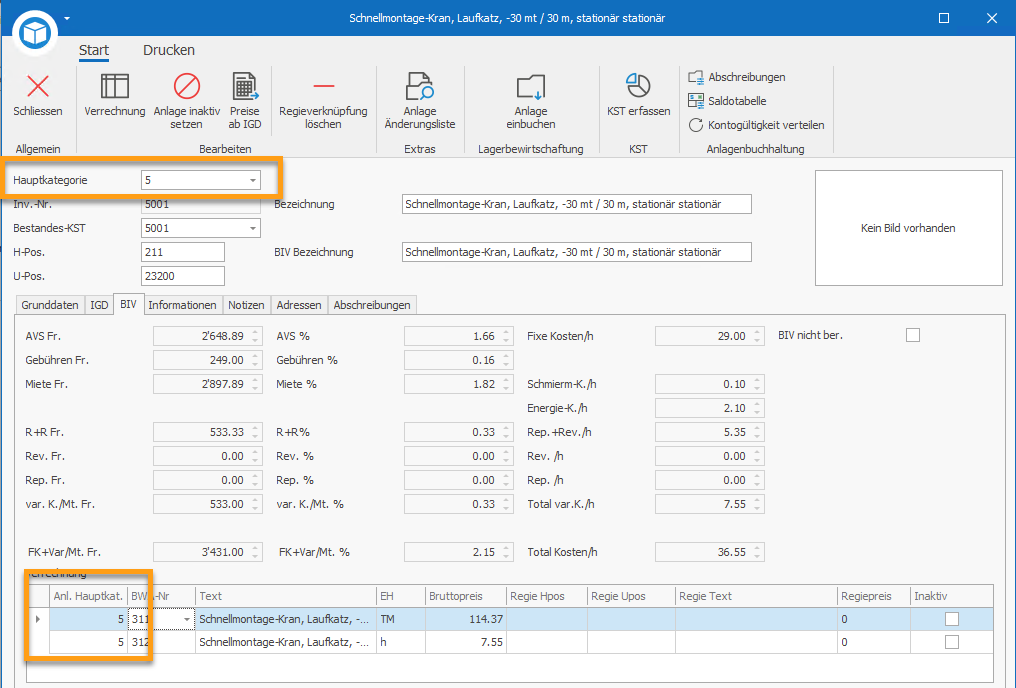Screen dimensions: 1016x688
Task: Click EH cell h in row 312
Action: point(400,642)
